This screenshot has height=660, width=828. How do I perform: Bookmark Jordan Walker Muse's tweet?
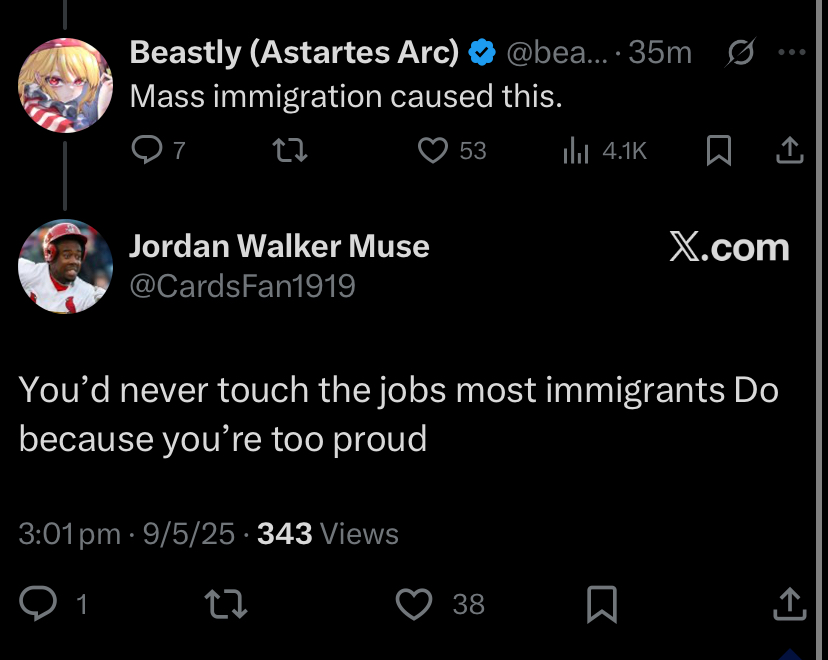click(x=602, y=604)
